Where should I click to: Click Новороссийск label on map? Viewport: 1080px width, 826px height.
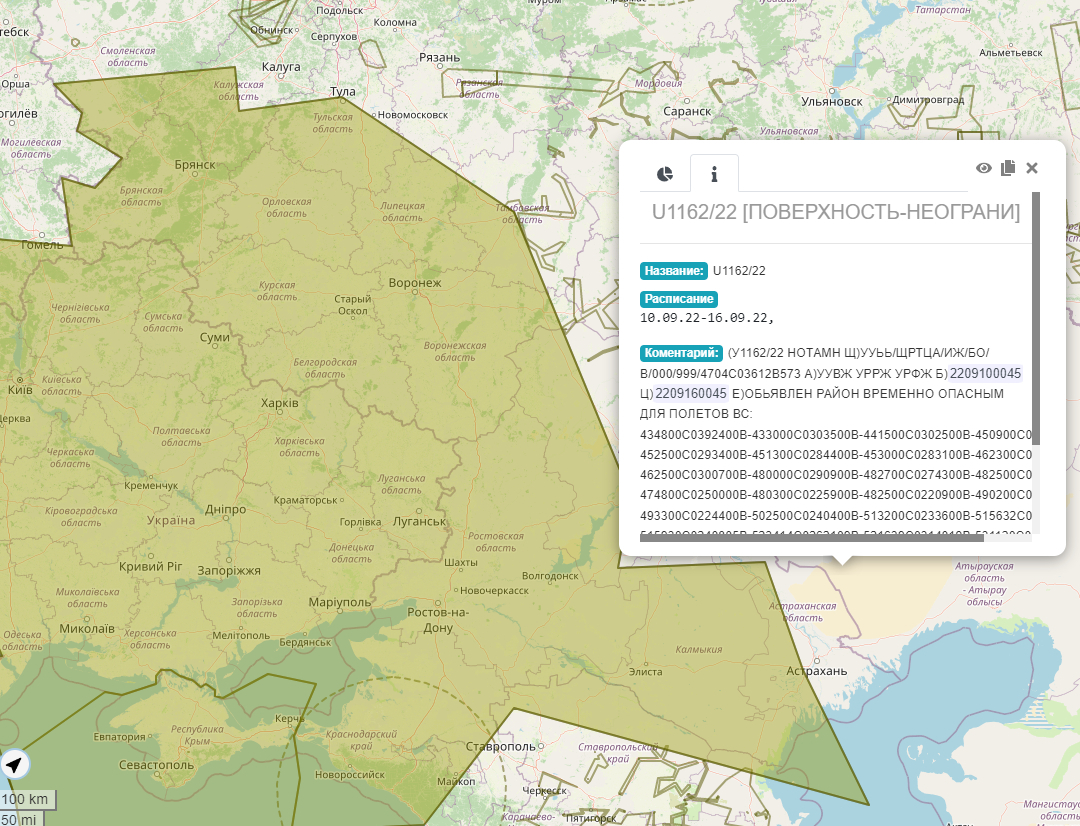pyautogui.click(x=350, y=775)
